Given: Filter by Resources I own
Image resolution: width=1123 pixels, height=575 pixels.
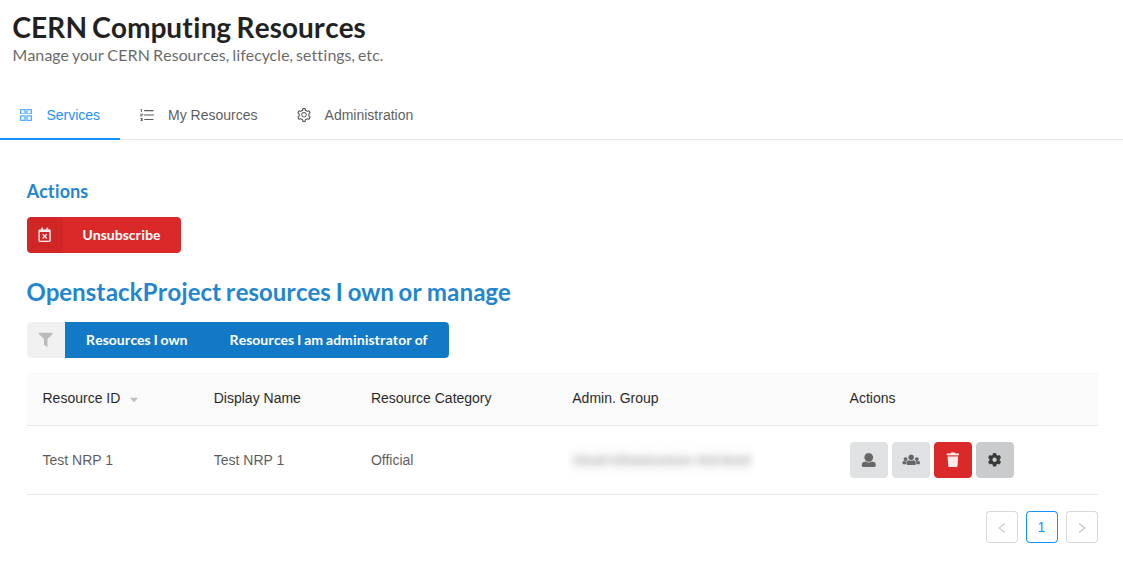Looking at the screenshot, I should click(137, 340).
